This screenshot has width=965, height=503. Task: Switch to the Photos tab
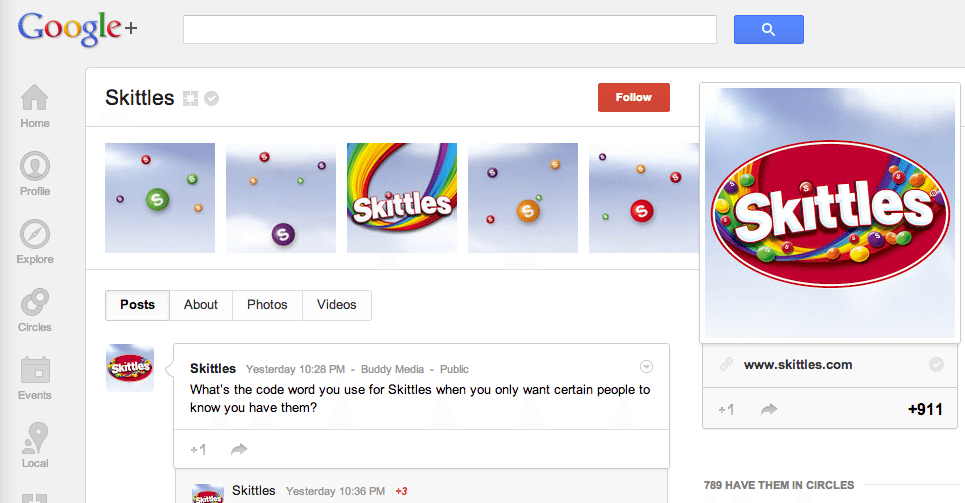267,305
